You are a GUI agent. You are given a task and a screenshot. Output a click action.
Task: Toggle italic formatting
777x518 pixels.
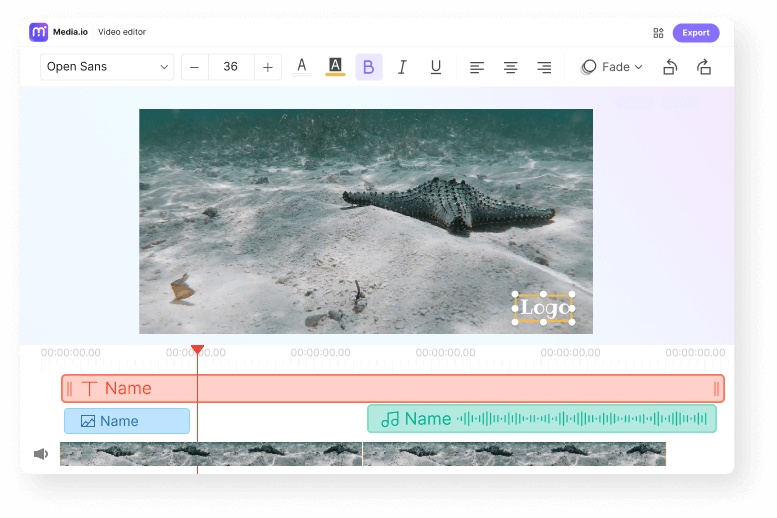click(x=402, y=67)
